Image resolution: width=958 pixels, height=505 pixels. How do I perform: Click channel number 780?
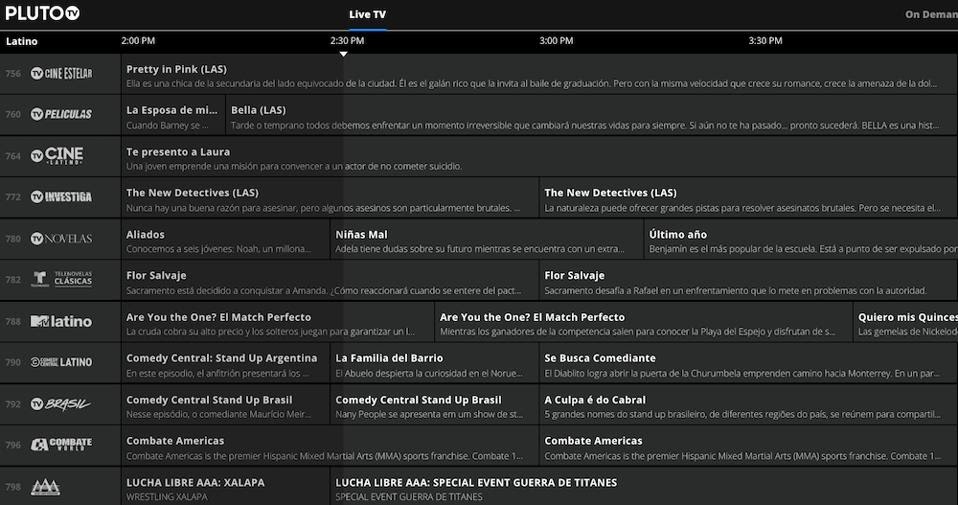point(13,239)
